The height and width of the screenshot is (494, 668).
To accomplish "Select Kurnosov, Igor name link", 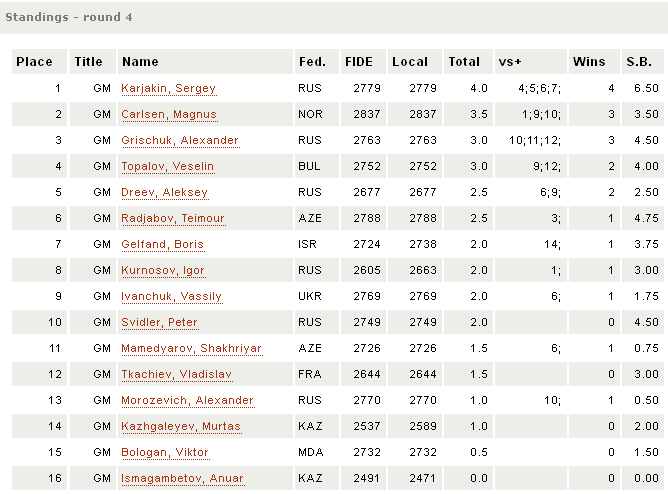I will pyautogui.click(x=163, y=271).
